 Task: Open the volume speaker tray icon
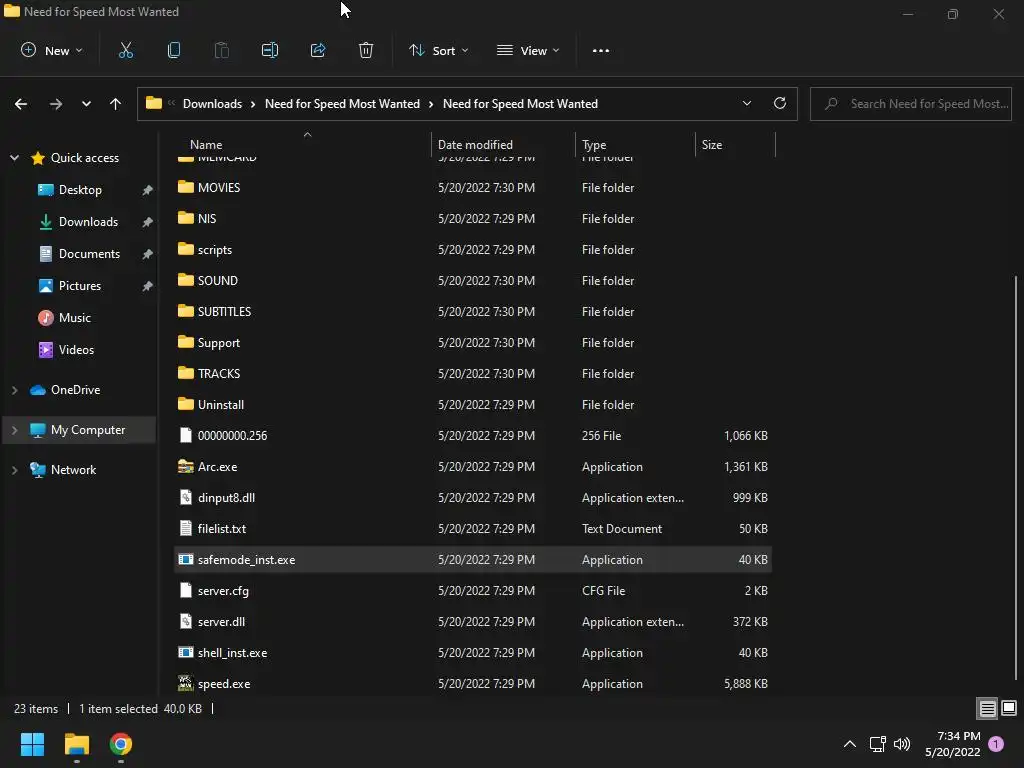902,744
